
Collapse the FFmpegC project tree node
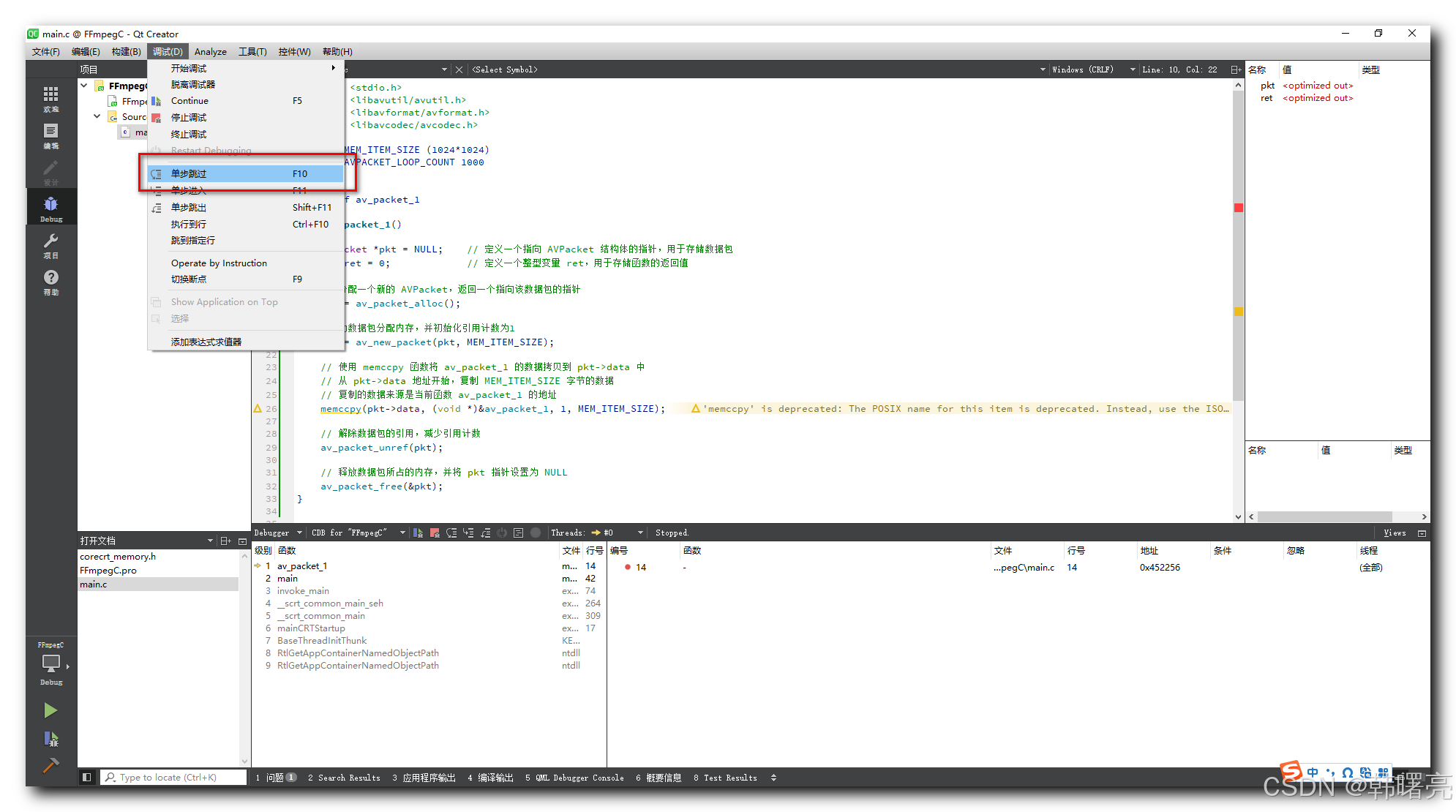click(84, 86)
